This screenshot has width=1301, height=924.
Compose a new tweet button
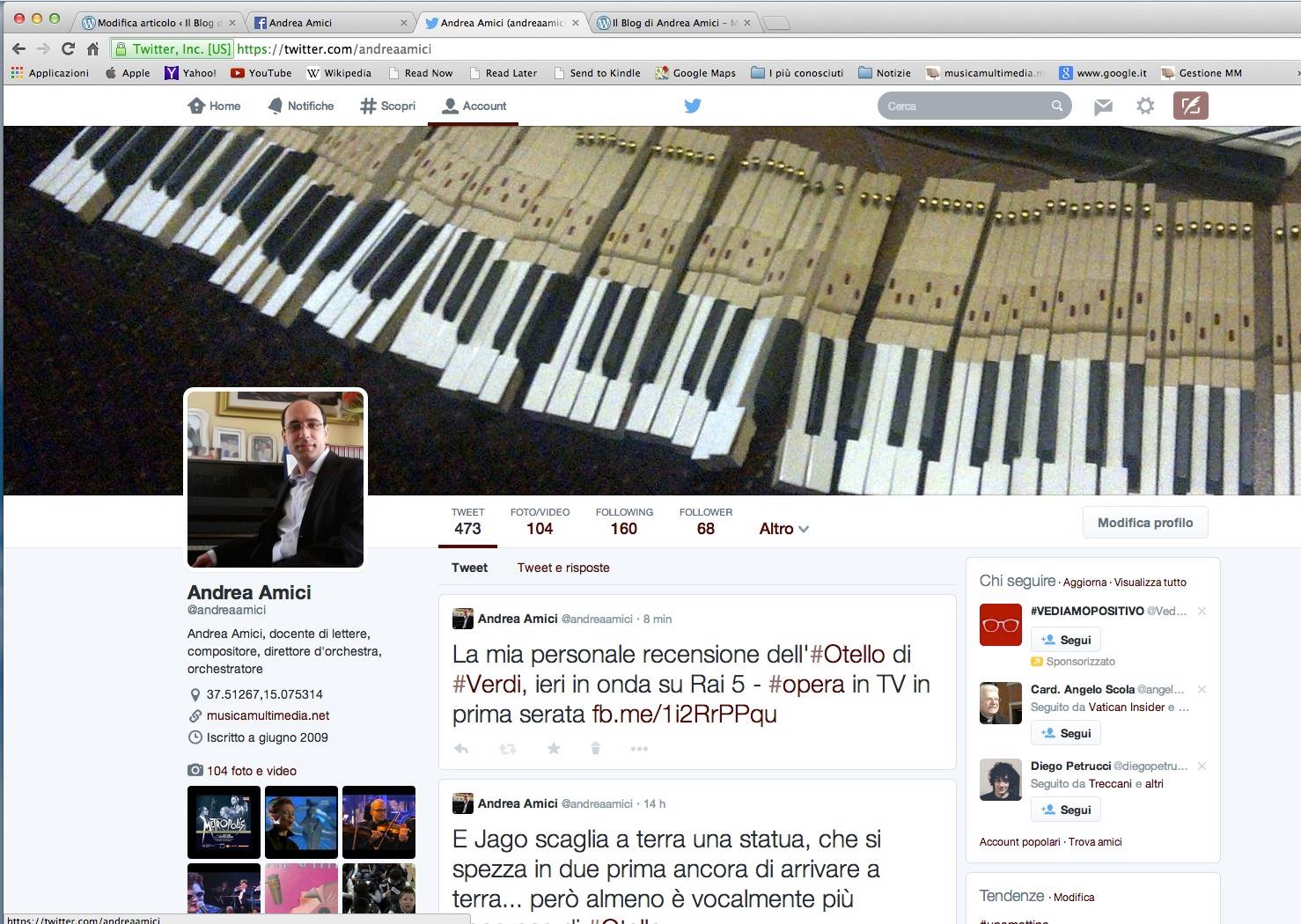[x=1190, y=106]
